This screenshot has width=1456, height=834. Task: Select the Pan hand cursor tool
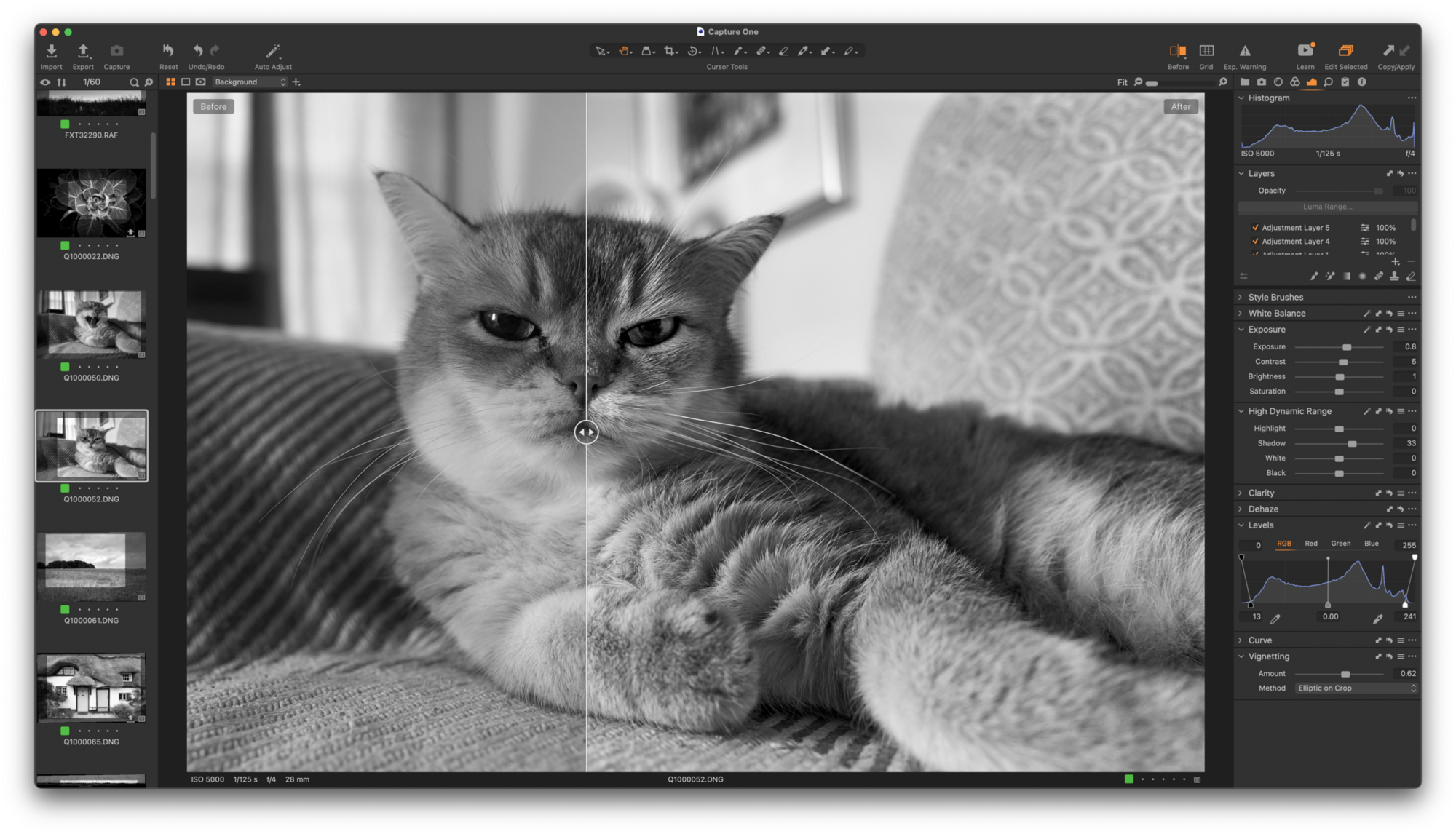point(625,51)
